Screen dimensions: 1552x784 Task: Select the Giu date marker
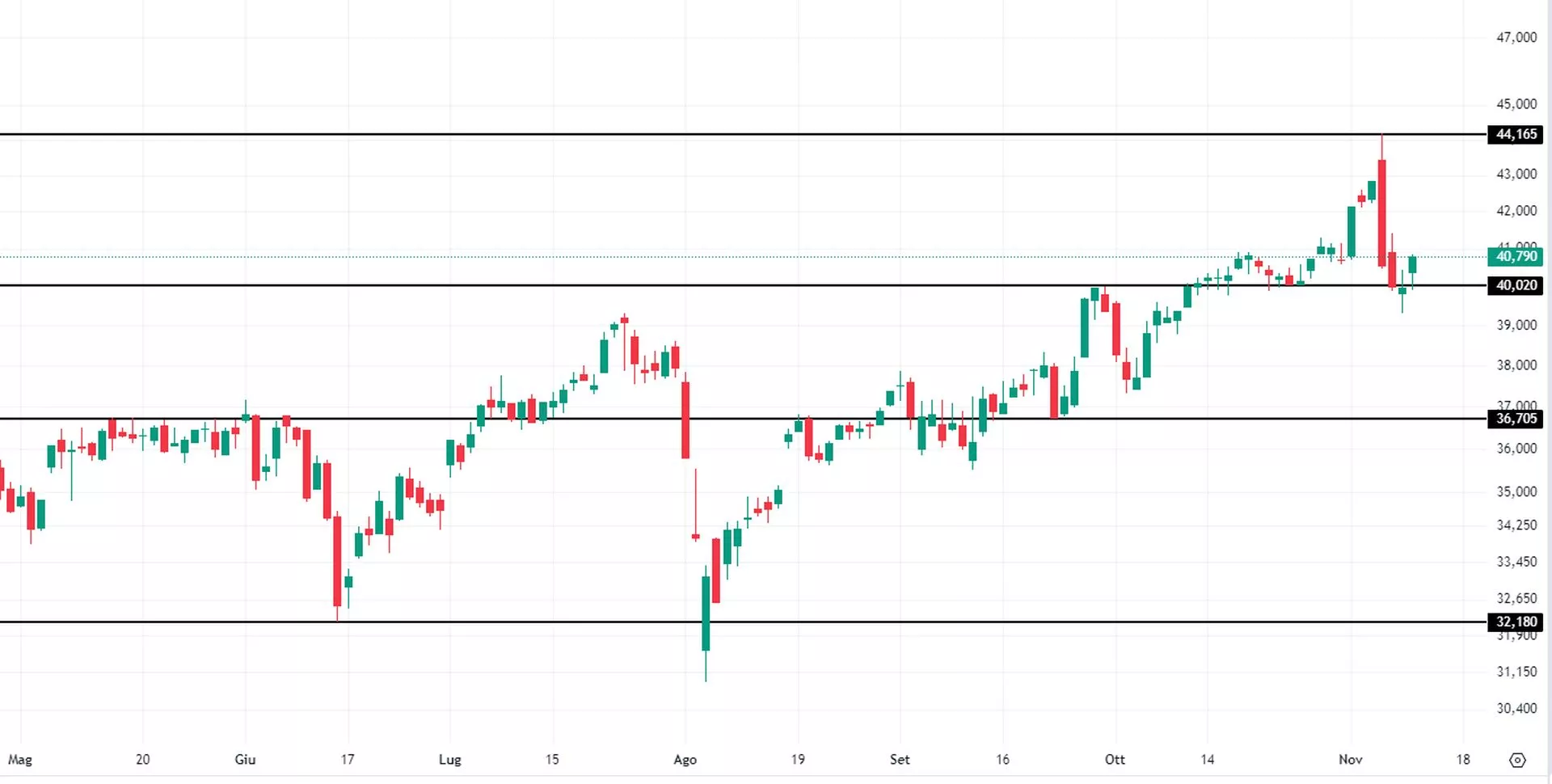pyautogui.click(x=245, y=760)
